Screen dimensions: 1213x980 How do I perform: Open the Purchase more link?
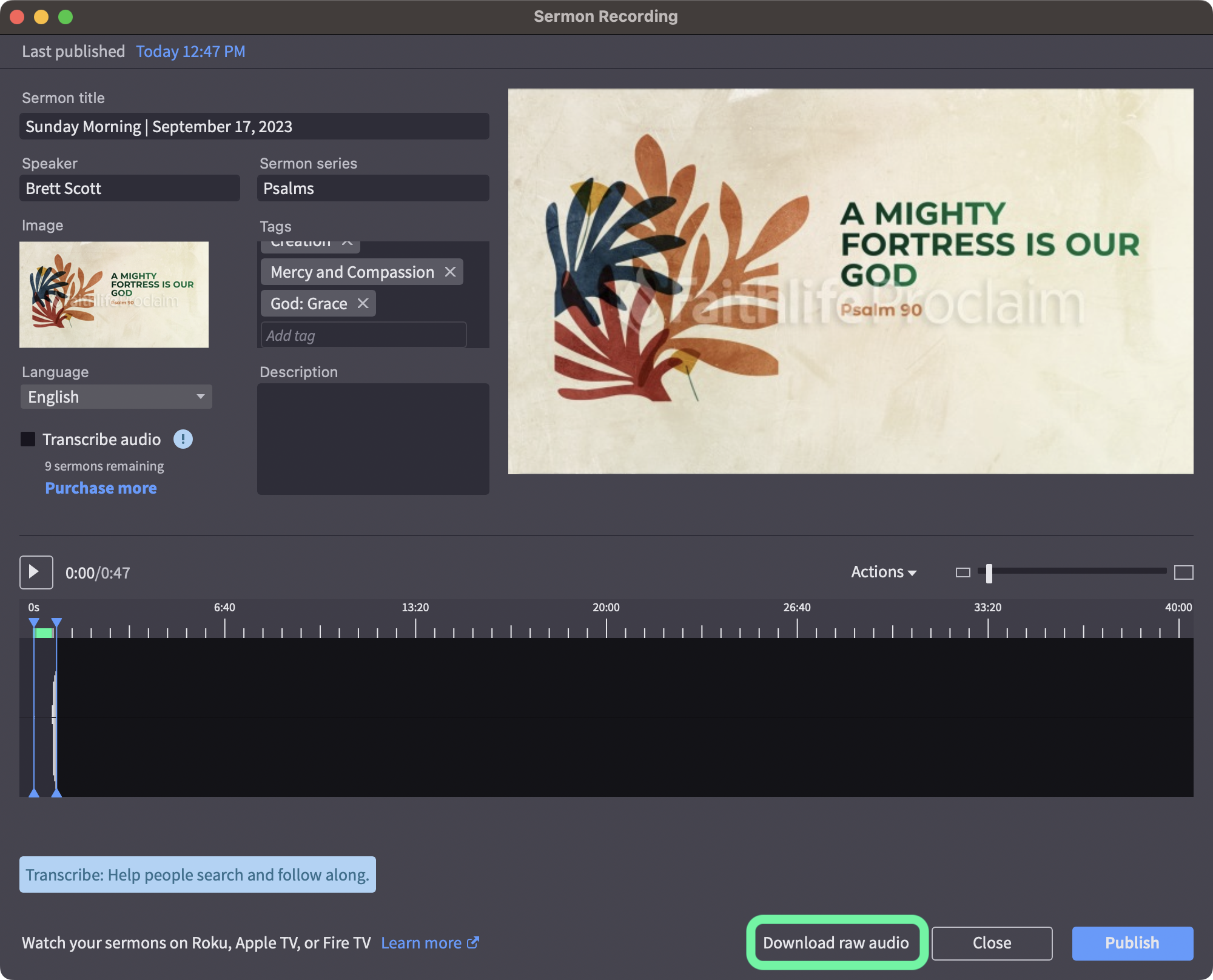pos(101,488)
